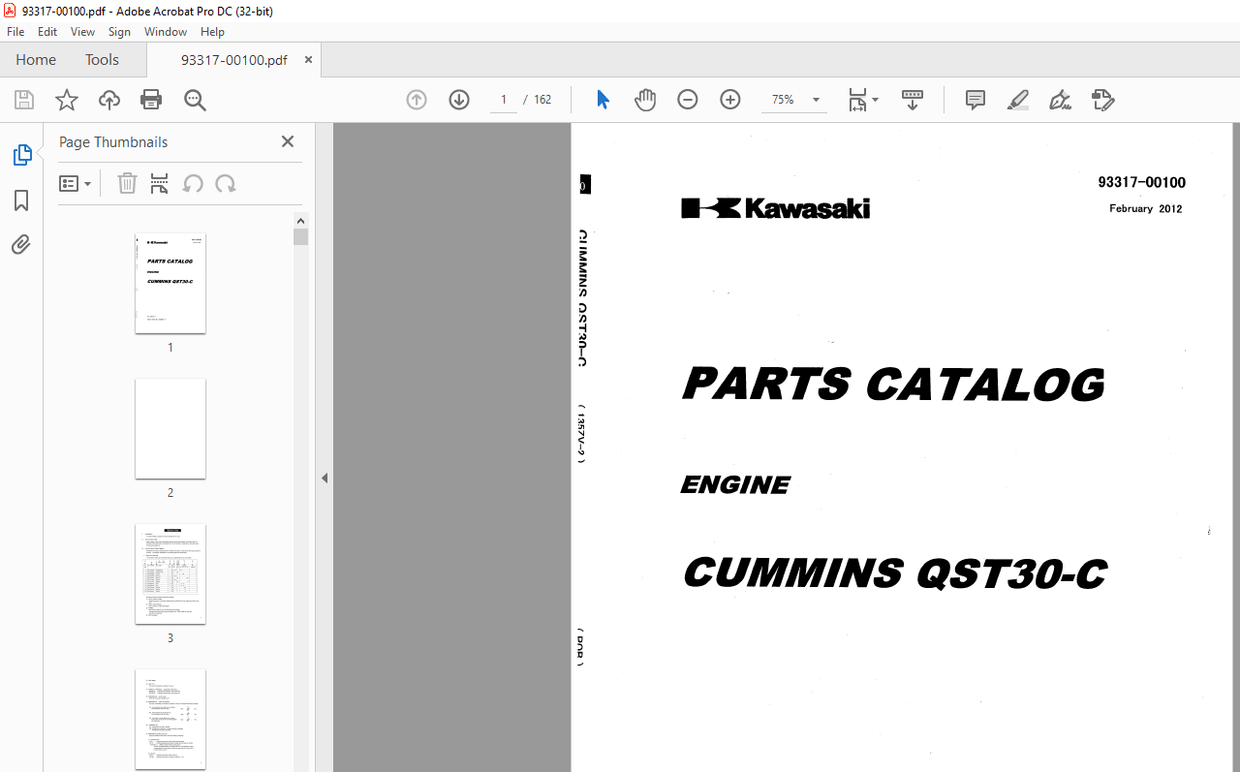Print the PDF document
Viewport: 1240px width, 772px height.
coord(151,99)
